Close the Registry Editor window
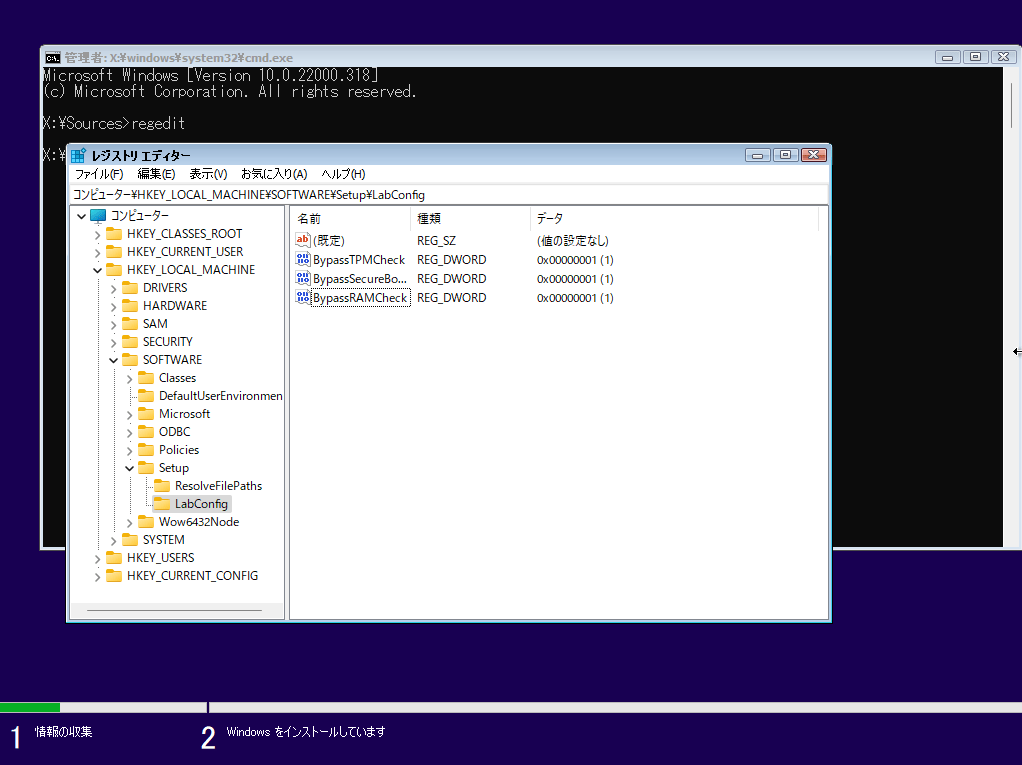Viewport: 1022px width, 765px height. coord(814,155)
